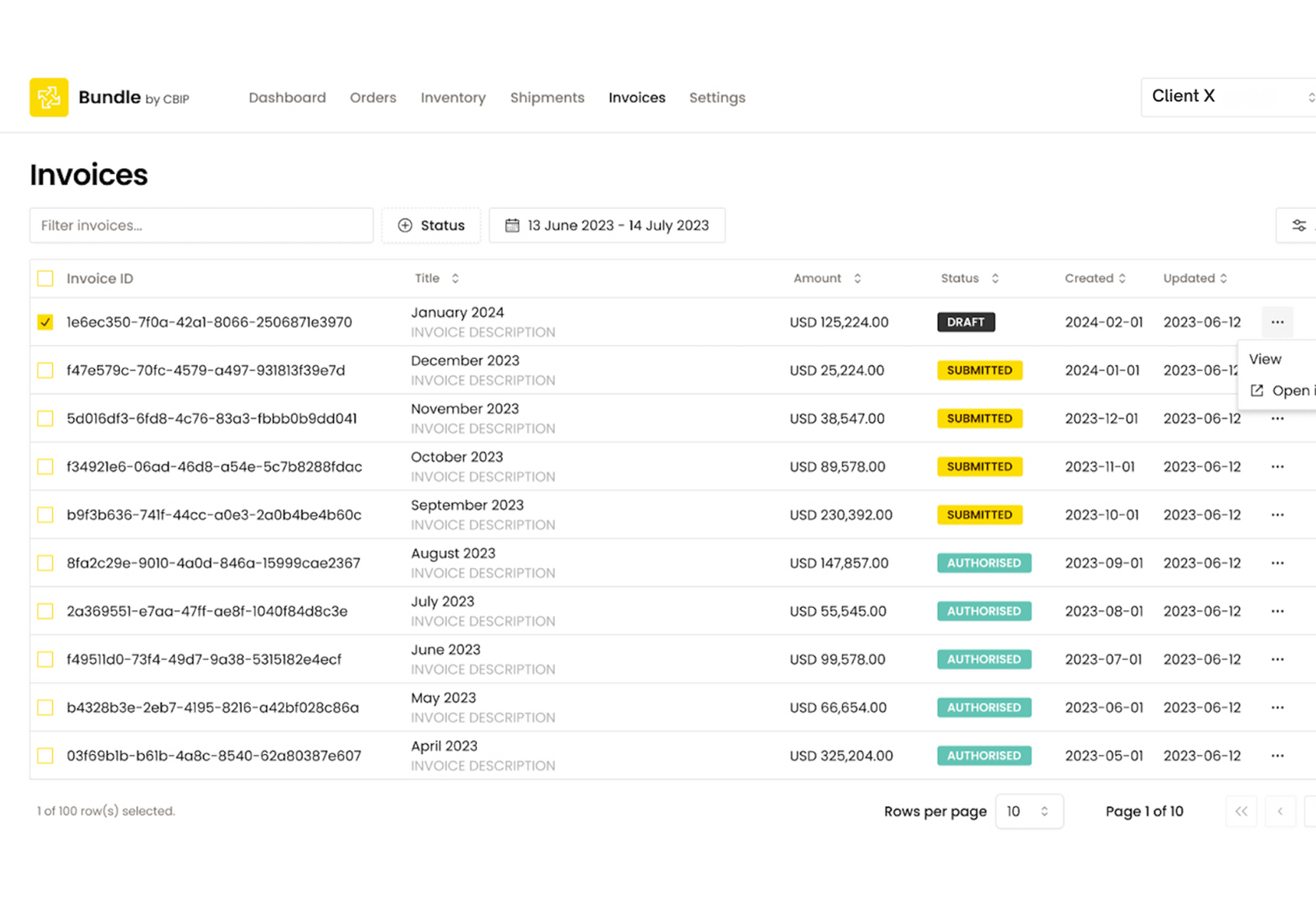Select the November 2023 invoice checkbox

[45, 418]
